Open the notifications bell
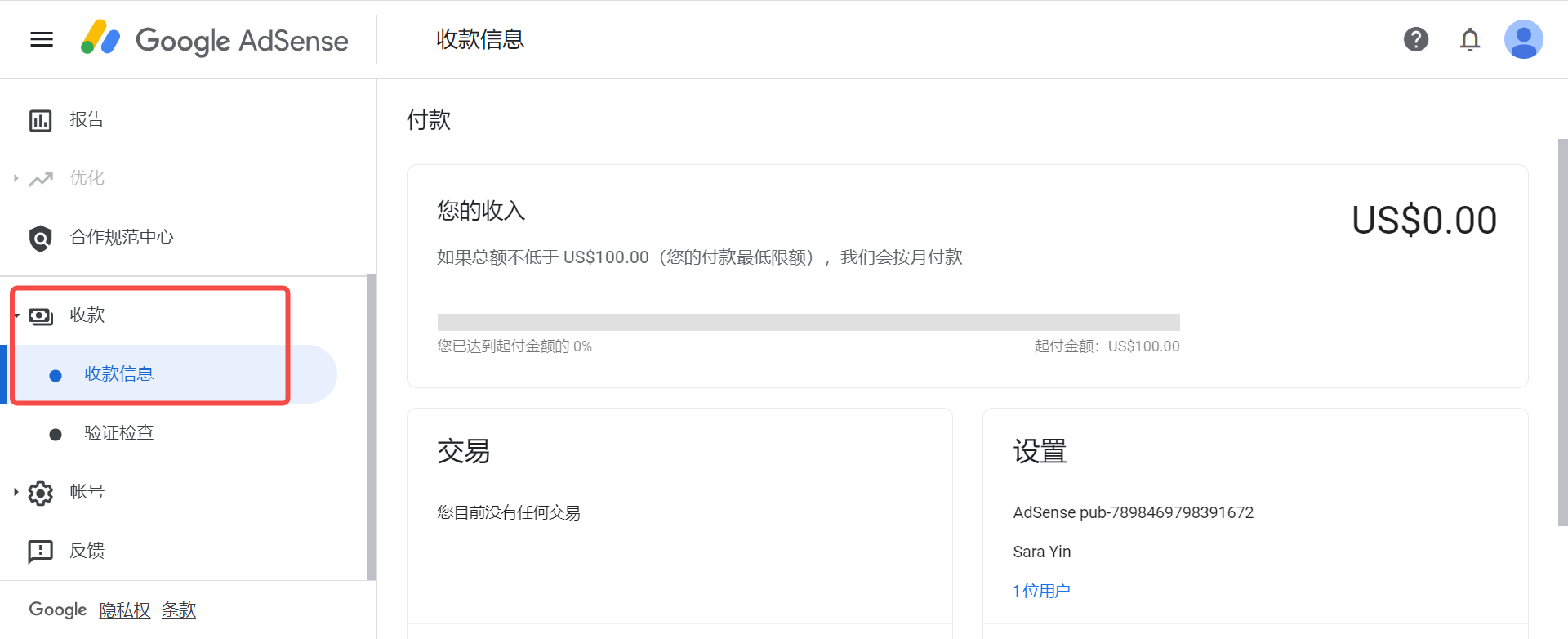The height and width of the screenshot is (639, 1568). (x=1469, y=39)
